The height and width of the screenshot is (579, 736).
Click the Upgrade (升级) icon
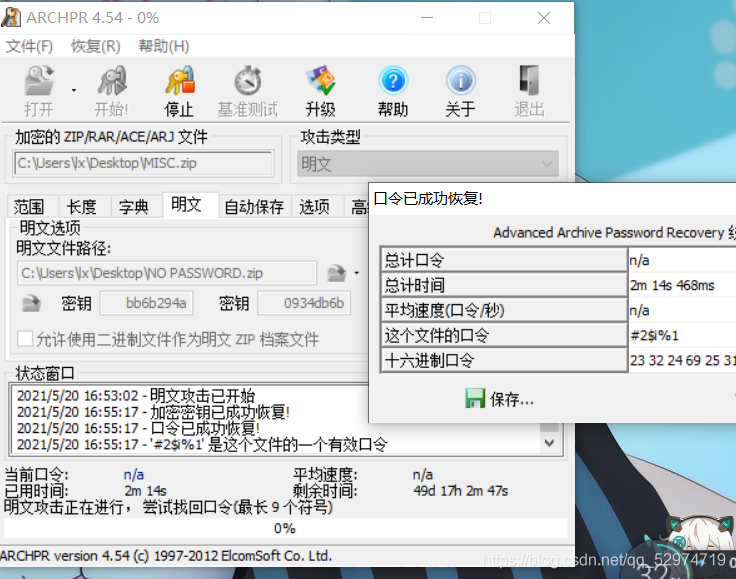coord(321,81)
